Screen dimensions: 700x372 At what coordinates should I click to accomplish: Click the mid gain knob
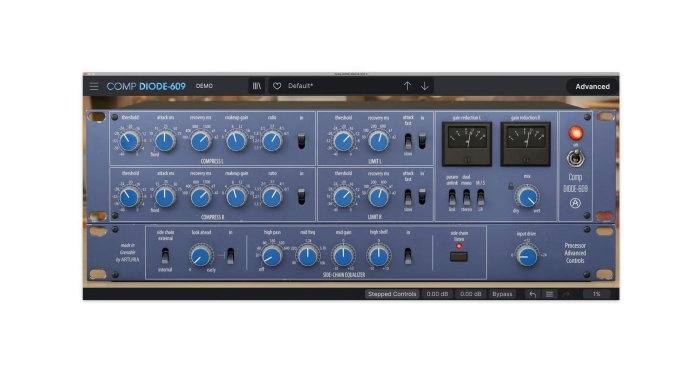pos(343,256)
